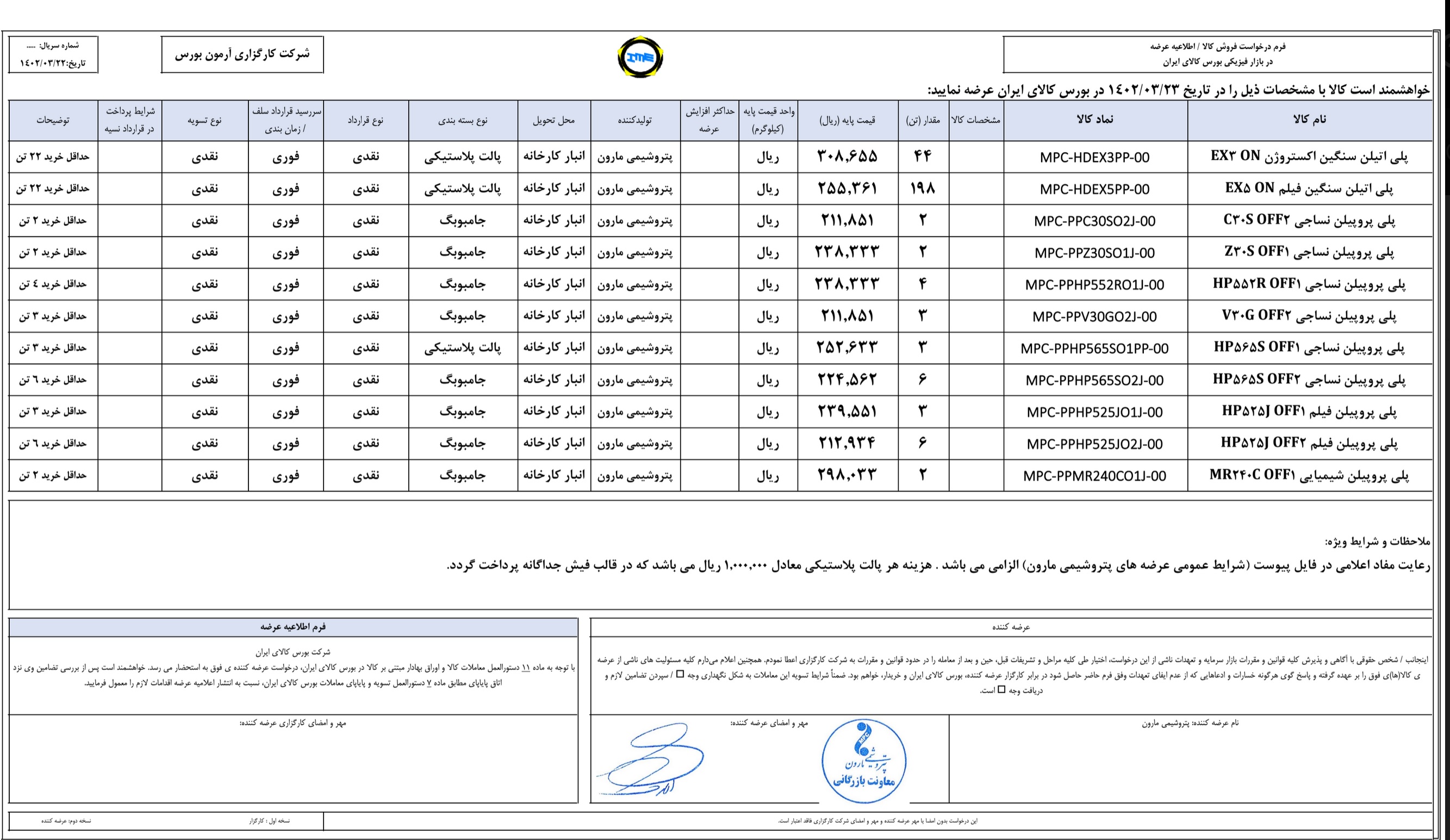Image resolution: width=1450 pixels, height=840 pixels.
Task: Tick the checkbox after 'نگهداری وجه'
Action: pos(680,675)
